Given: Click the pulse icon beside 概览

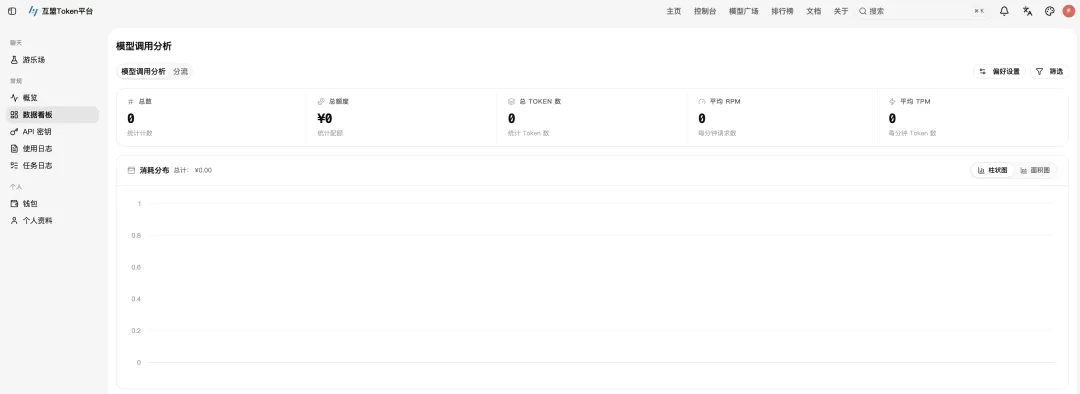Looking at the screenshot, I should coord(14,98).
